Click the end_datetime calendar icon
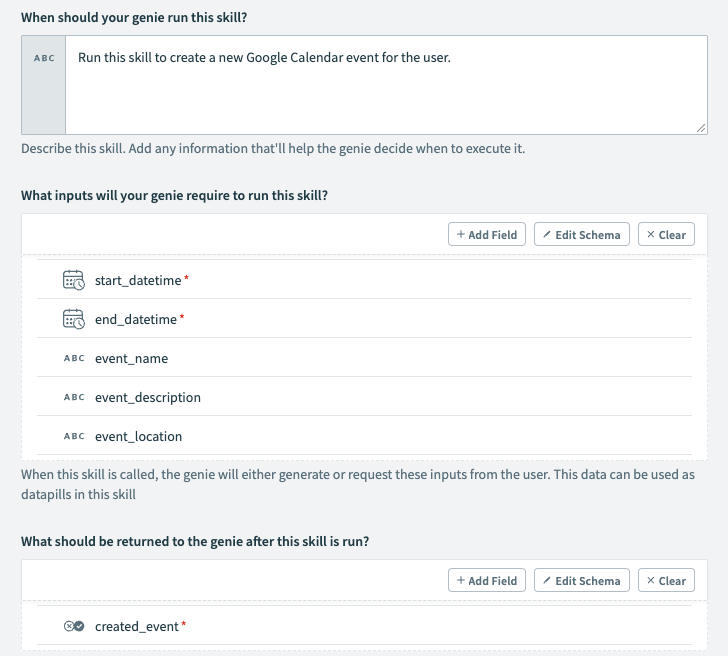This screenshot has width=728, height=656. [74, 319]
